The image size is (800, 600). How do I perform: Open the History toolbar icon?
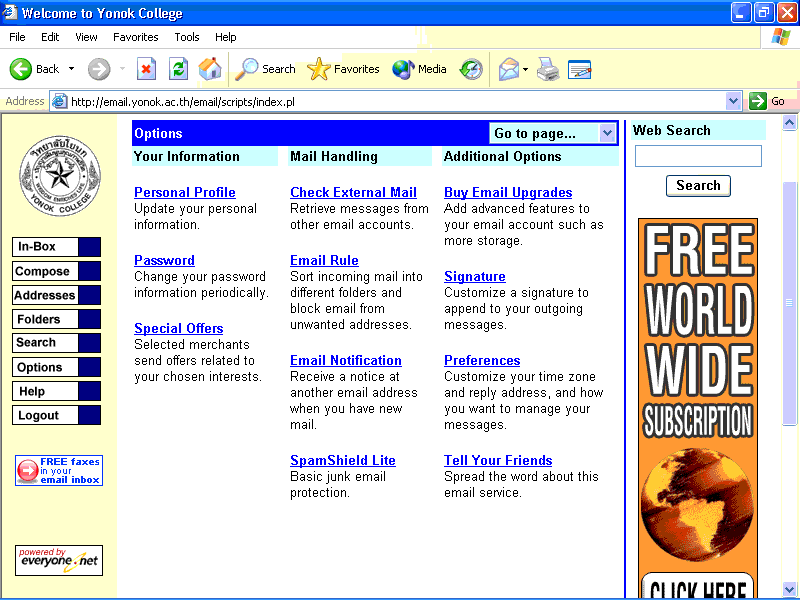pyautogui.click(x=471, y=69)
